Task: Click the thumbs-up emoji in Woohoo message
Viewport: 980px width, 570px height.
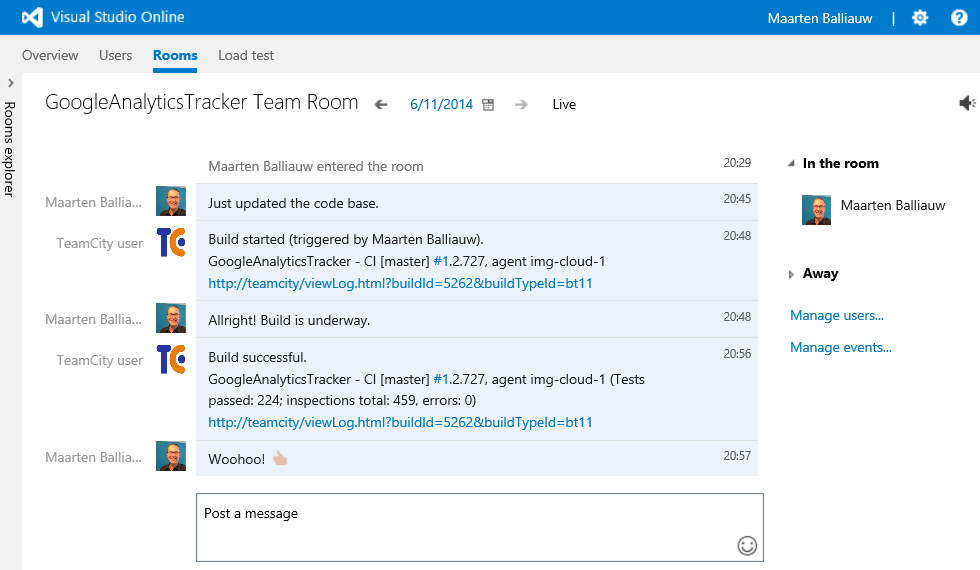Action: click(280, 458)
